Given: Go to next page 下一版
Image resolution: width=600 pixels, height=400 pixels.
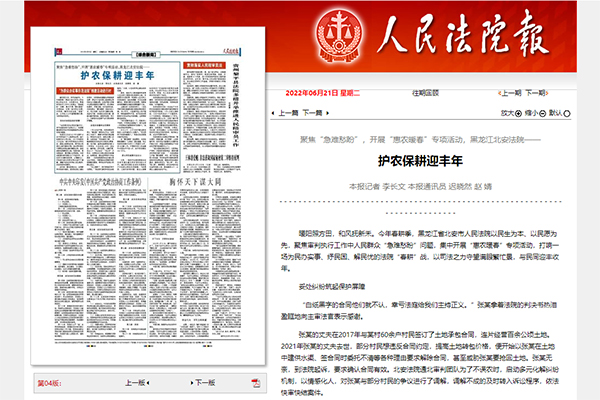Looking at the screenshot, I should (x=202, y=381).
